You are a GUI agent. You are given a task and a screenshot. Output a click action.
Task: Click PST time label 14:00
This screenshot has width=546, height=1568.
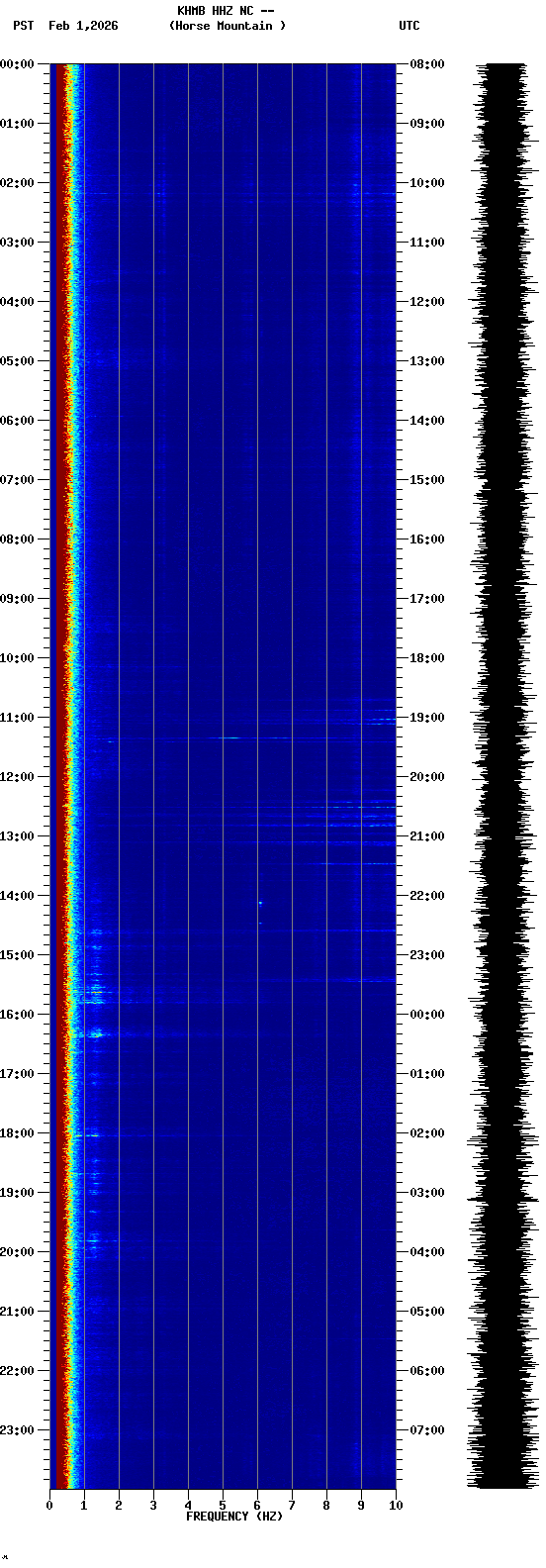pyautogui.click(x=17, y=896)
